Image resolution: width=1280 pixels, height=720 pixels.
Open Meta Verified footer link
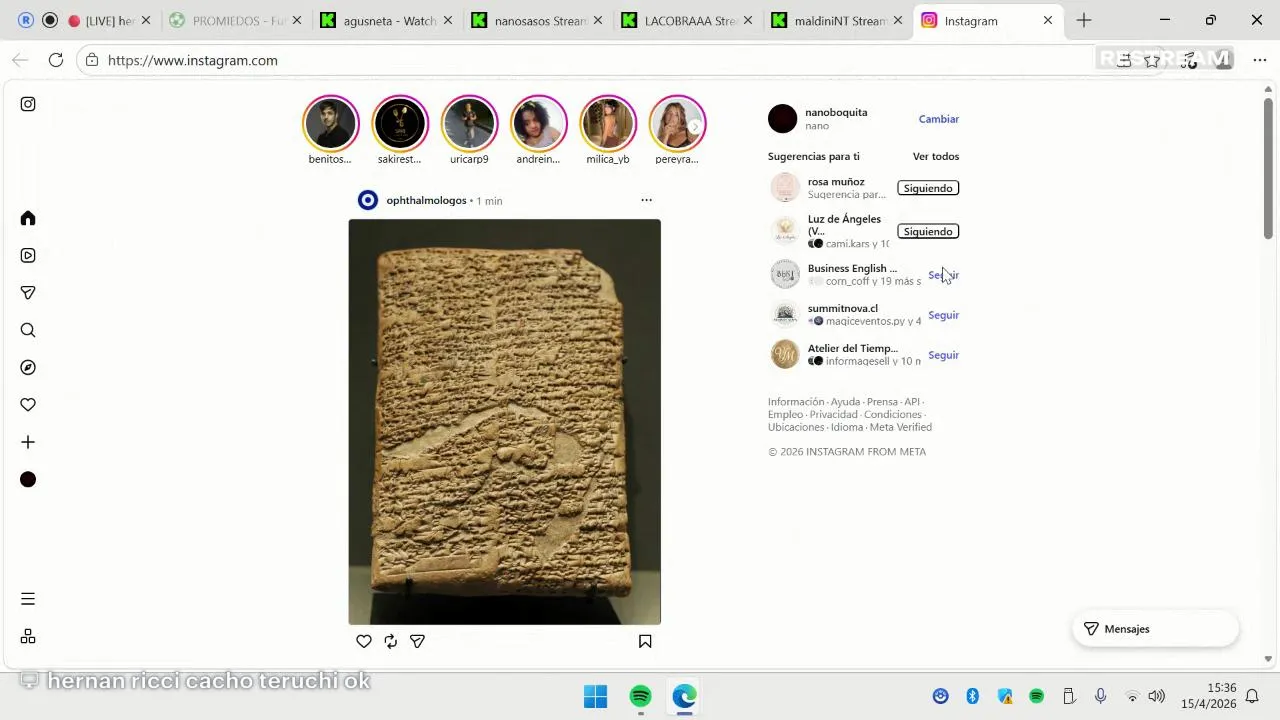[x=900, y=427]
